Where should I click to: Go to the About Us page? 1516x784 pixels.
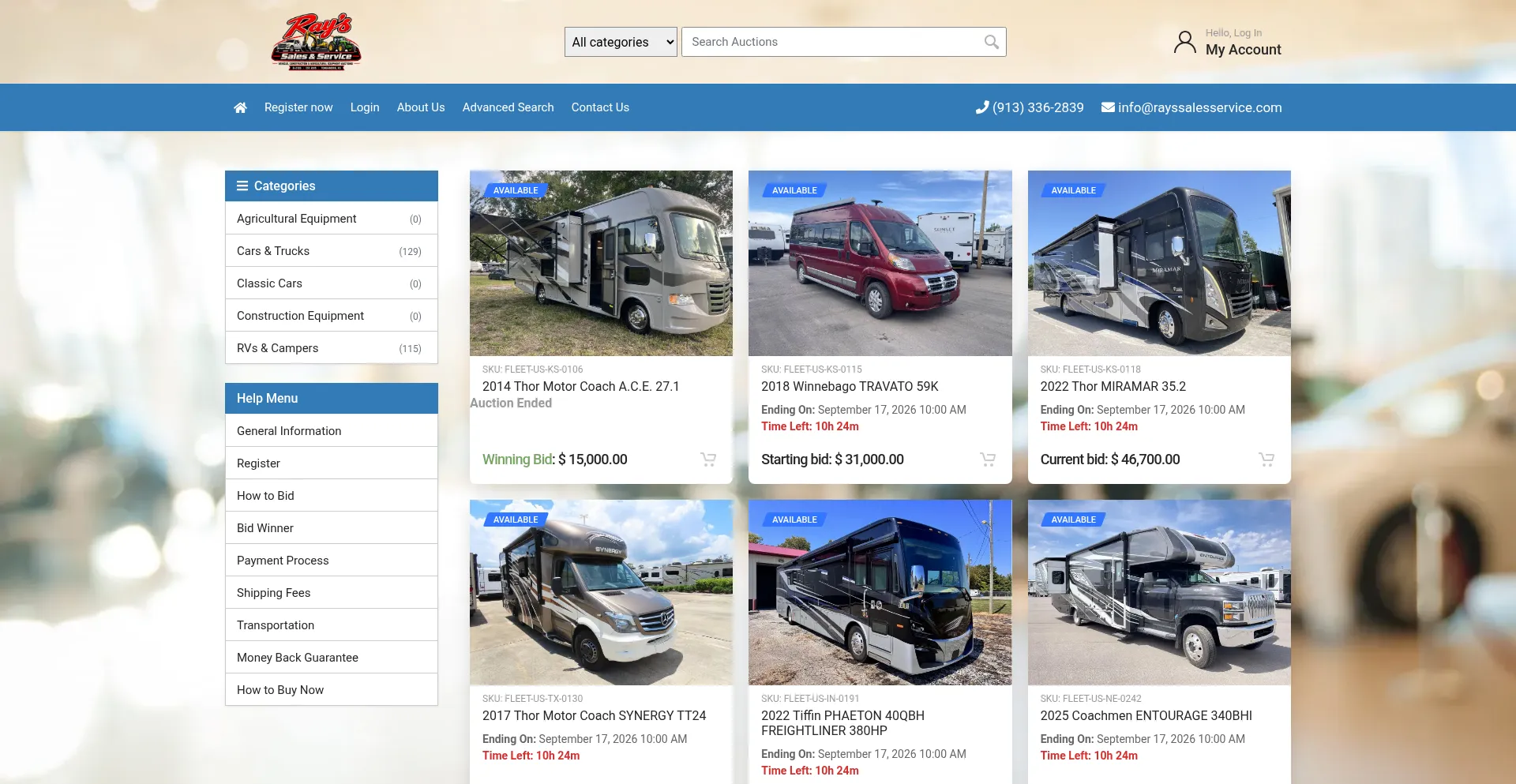[421, 107]
